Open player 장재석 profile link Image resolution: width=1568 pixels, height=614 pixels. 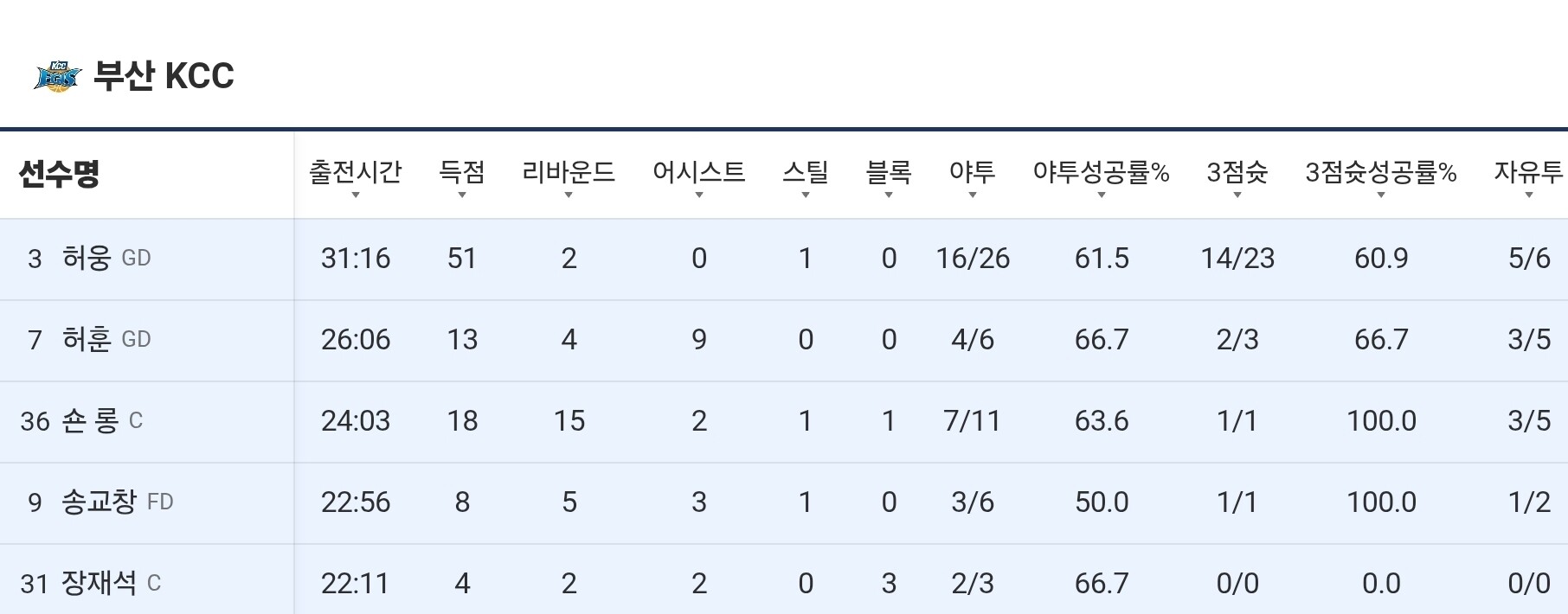(99, 583)
